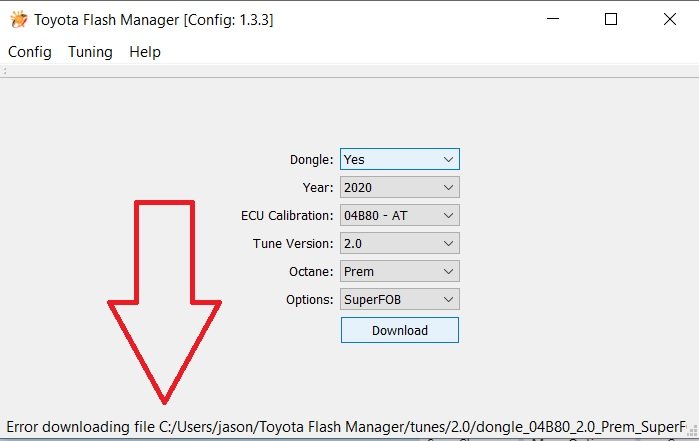Click the Tune Version: label

click(x=293, y=244)
